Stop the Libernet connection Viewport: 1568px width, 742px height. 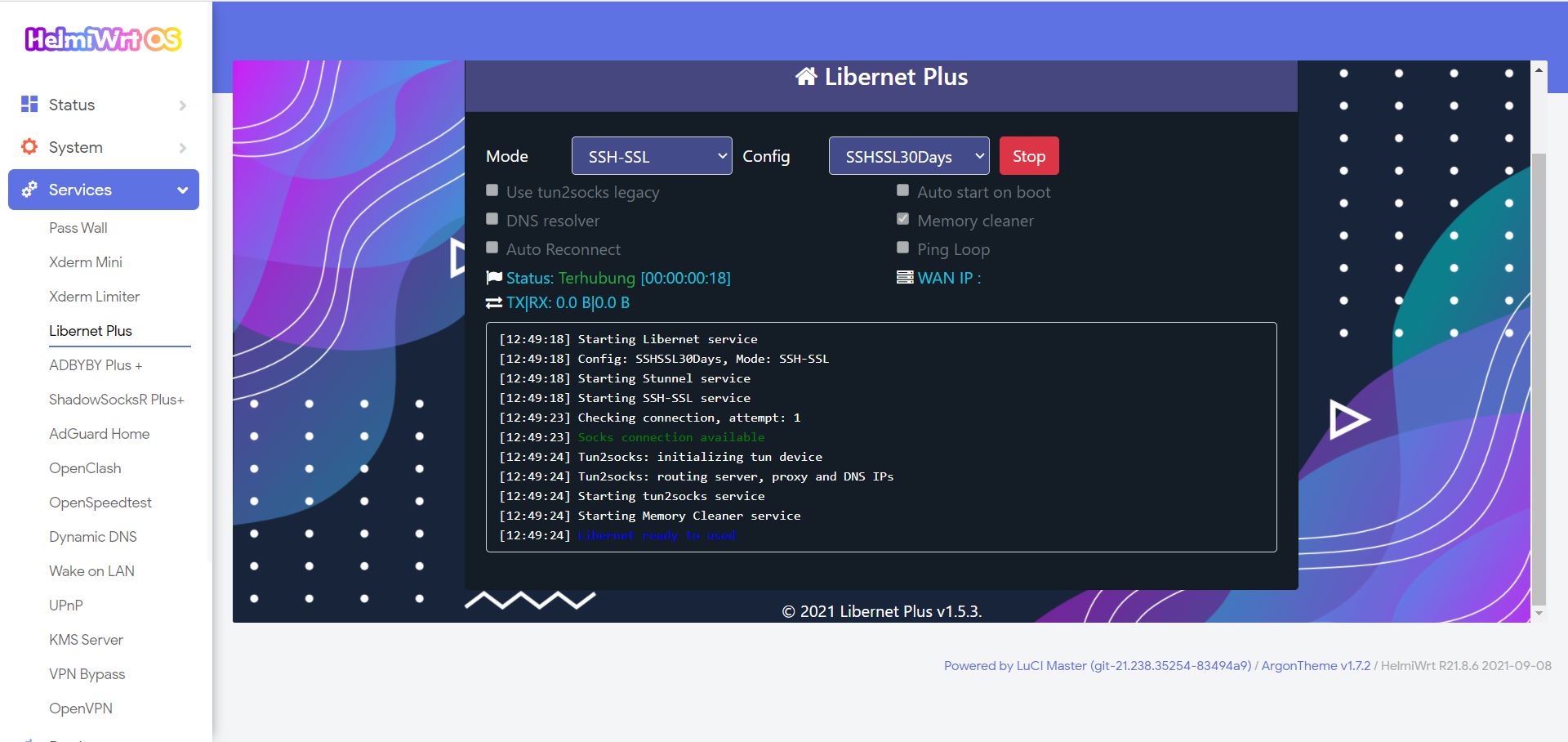pos(1029,155)
